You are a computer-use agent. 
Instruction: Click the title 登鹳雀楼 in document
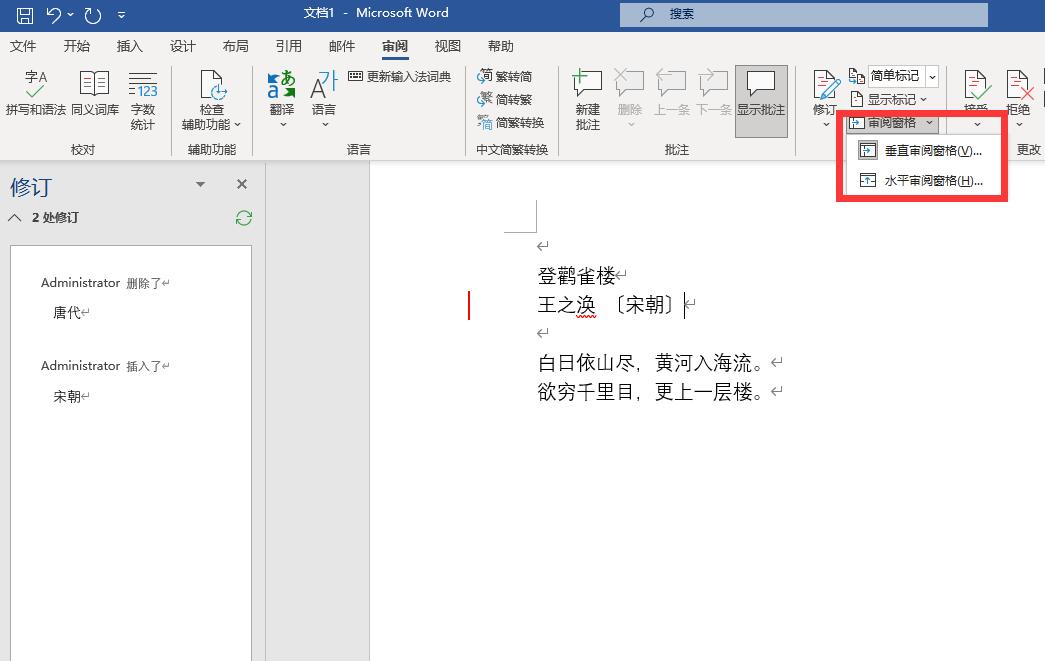point(576,275)
